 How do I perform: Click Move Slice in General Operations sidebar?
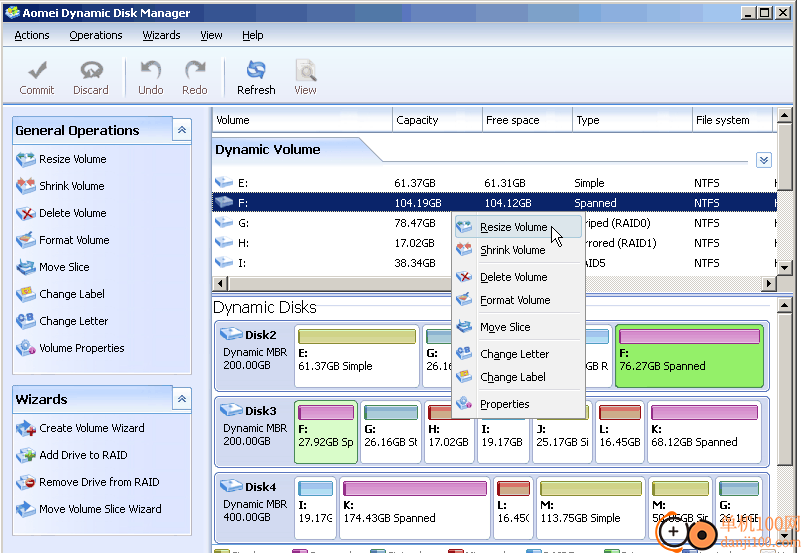(53, 267)
